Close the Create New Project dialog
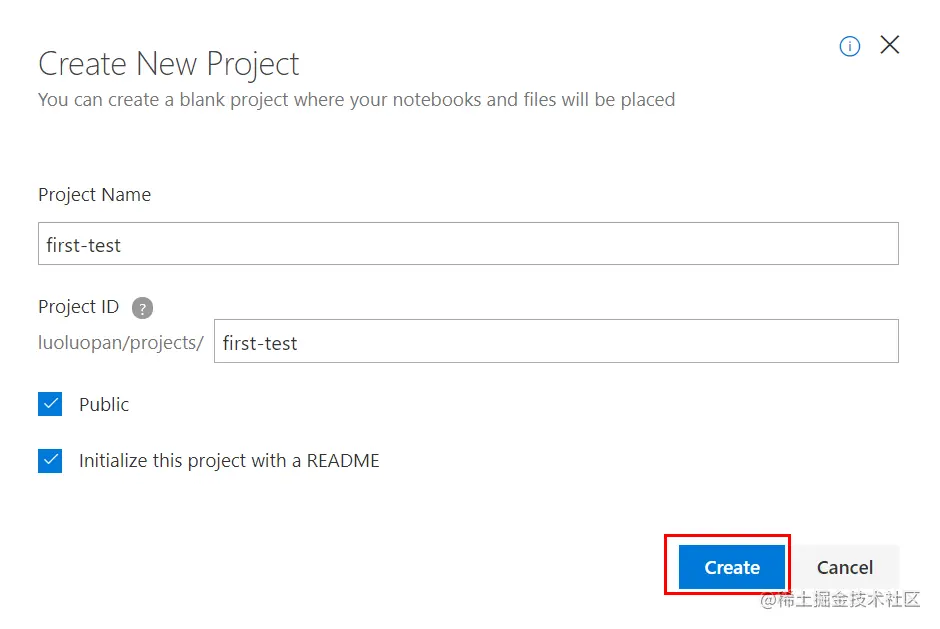The width and height of the screenshot is (940, 629). coord(889,45)
